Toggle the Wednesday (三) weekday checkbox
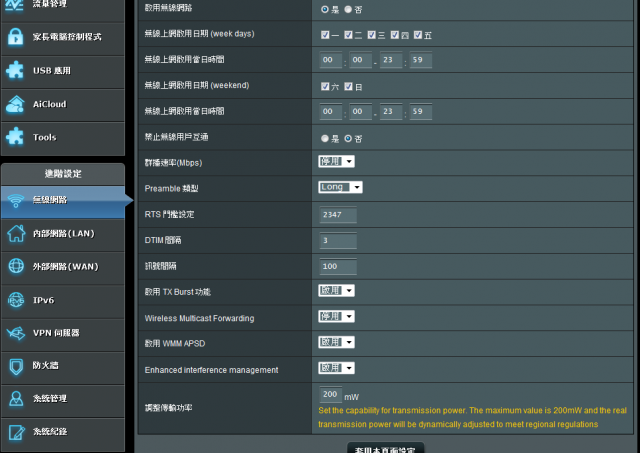The height and width of the screenshot is (453, 640). 371,35
